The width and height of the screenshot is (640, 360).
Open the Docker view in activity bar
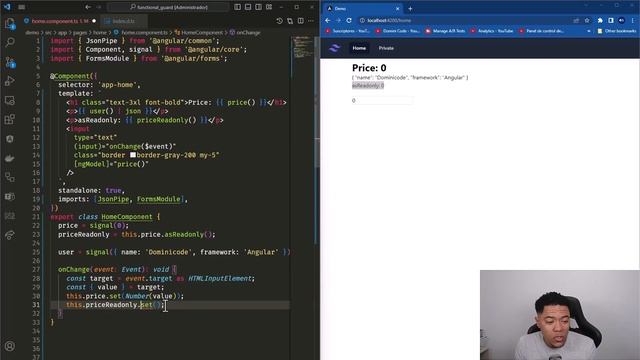tap(10, 158)
